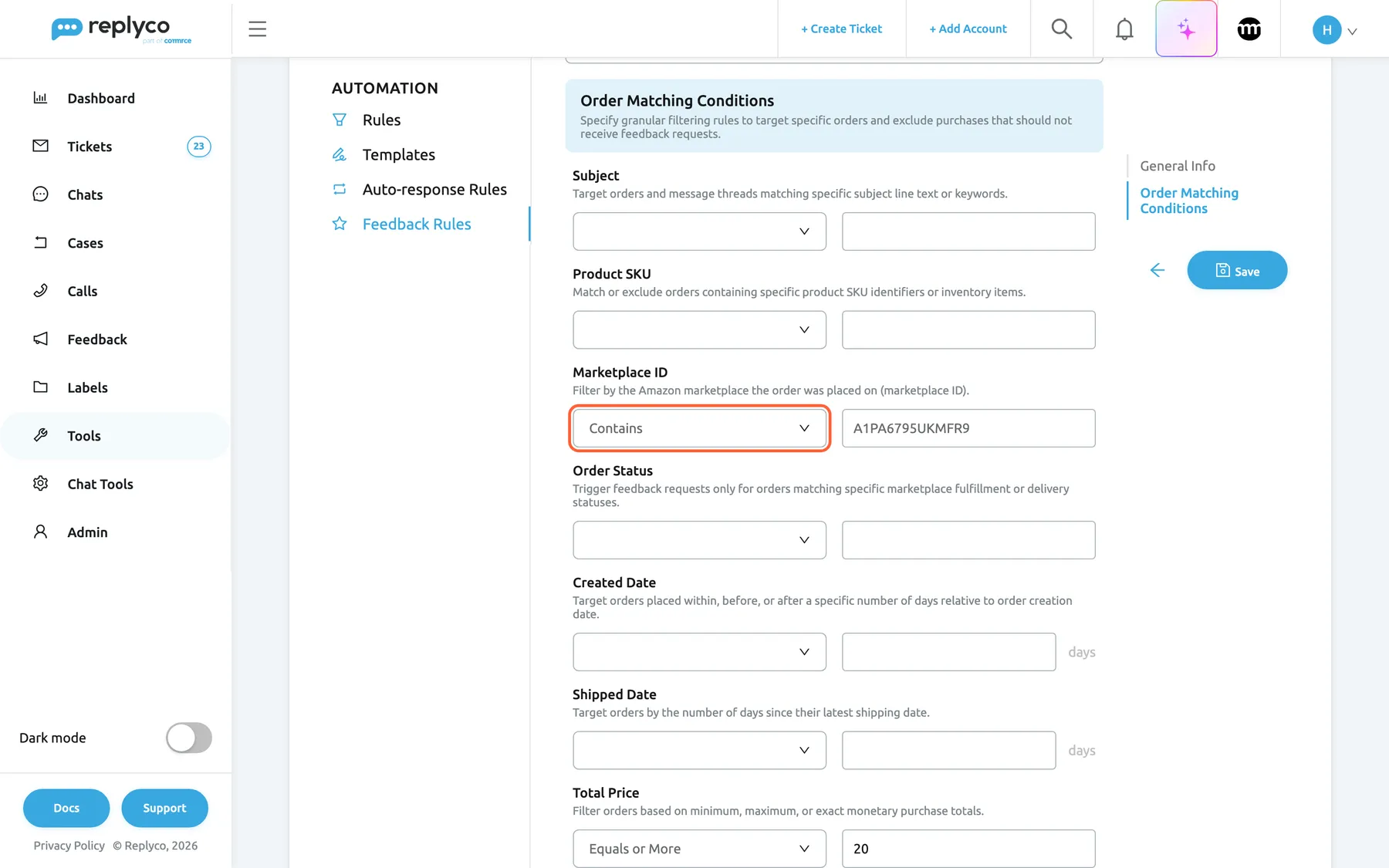Open the Total Price Equals or More dropdown

click(699, 849)
